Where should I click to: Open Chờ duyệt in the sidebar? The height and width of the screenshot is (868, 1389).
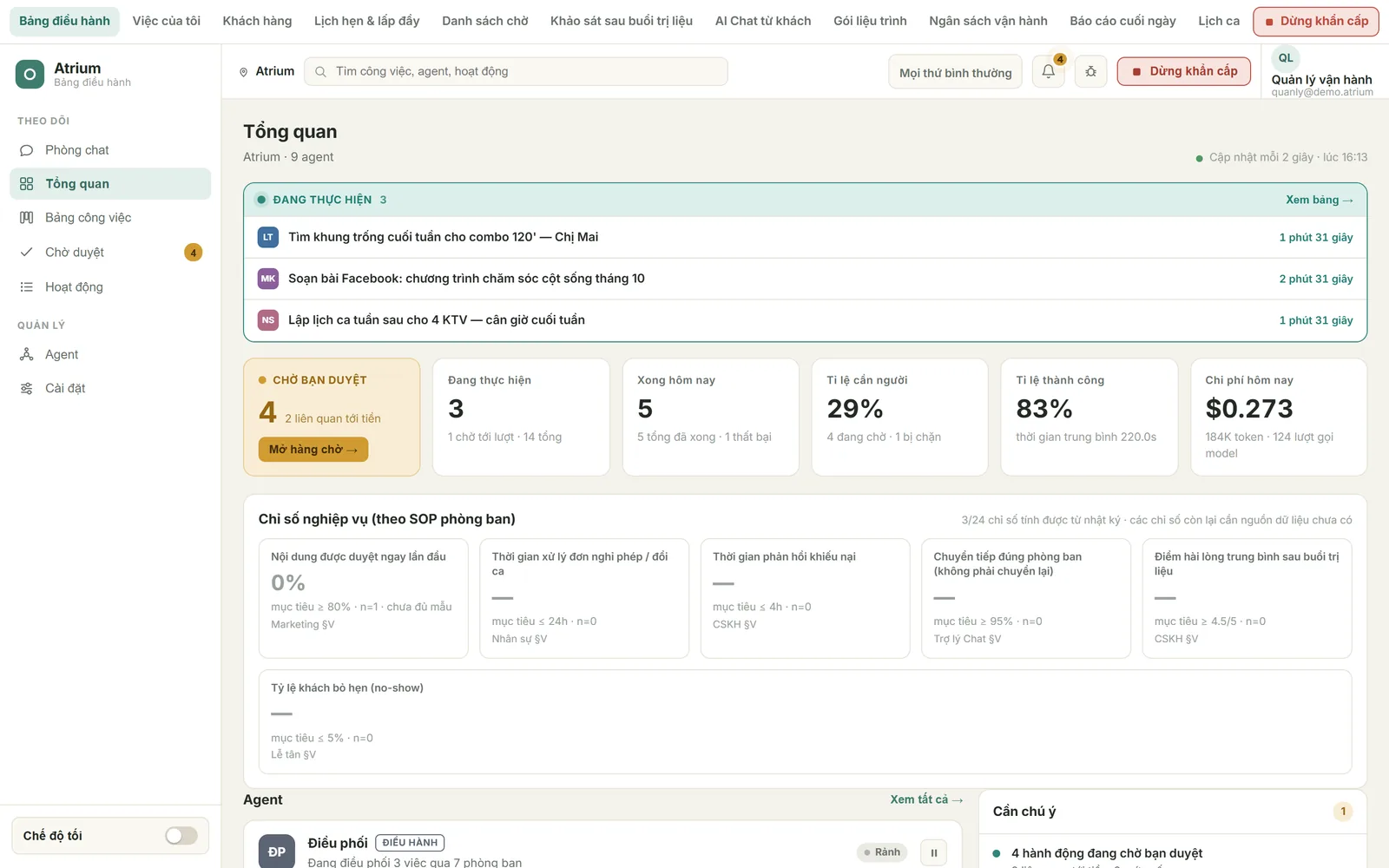(110, 253)
